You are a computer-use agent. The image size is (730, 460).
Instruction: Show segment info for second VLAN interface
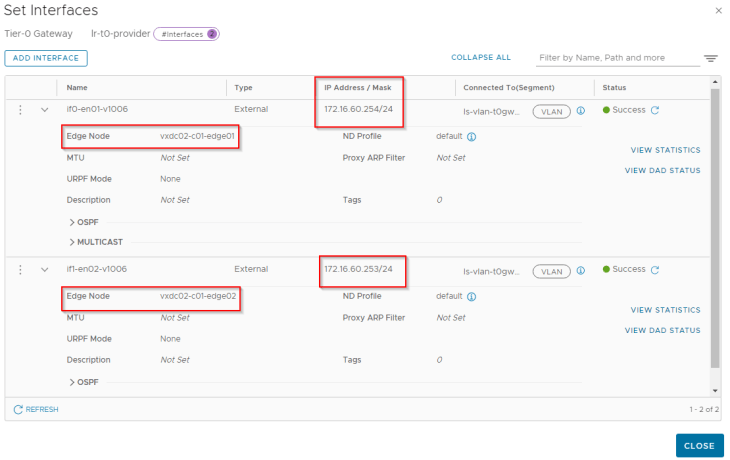(581, 271)
